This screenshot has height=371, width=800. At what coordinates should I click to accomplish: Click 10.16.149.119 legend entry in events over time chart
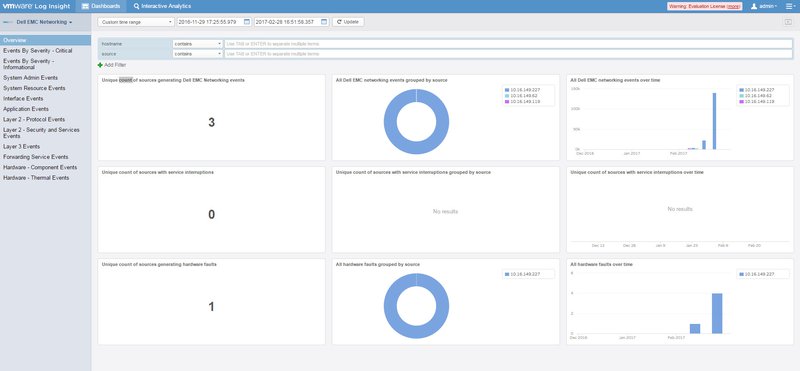(x=756, y=102)
